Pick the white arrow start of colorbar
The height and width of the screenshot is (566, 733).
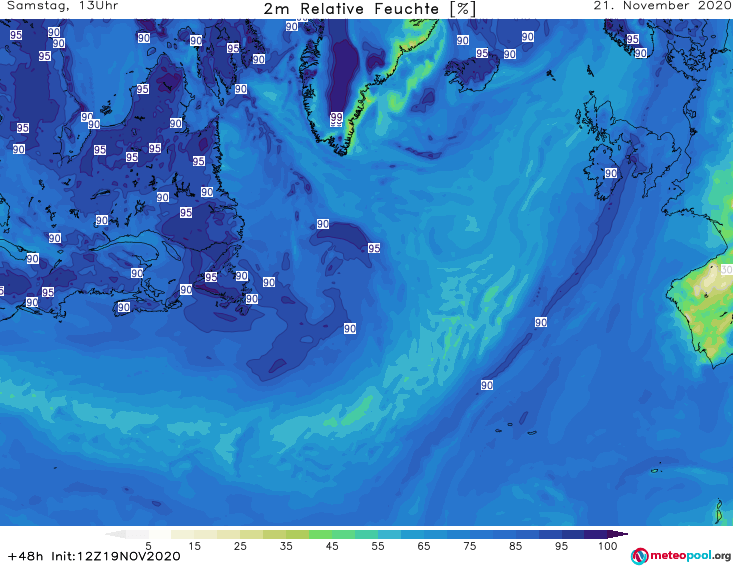click(115, 534)
